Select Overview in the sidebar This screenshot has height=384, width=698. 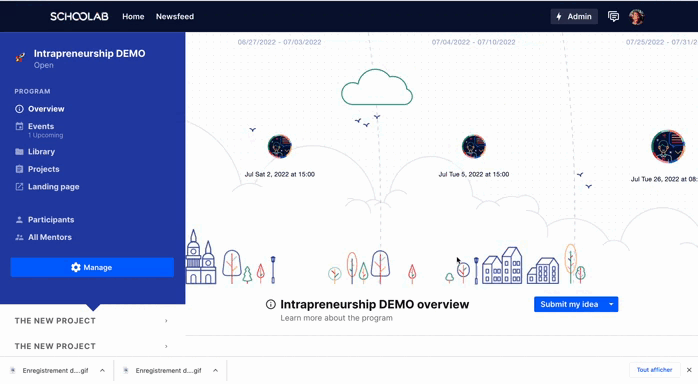coord(46,109)
